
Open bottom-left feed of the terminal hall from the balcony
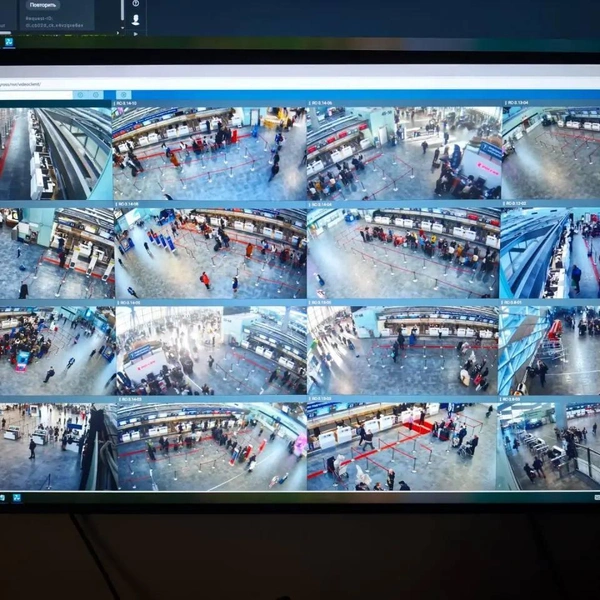58,447
